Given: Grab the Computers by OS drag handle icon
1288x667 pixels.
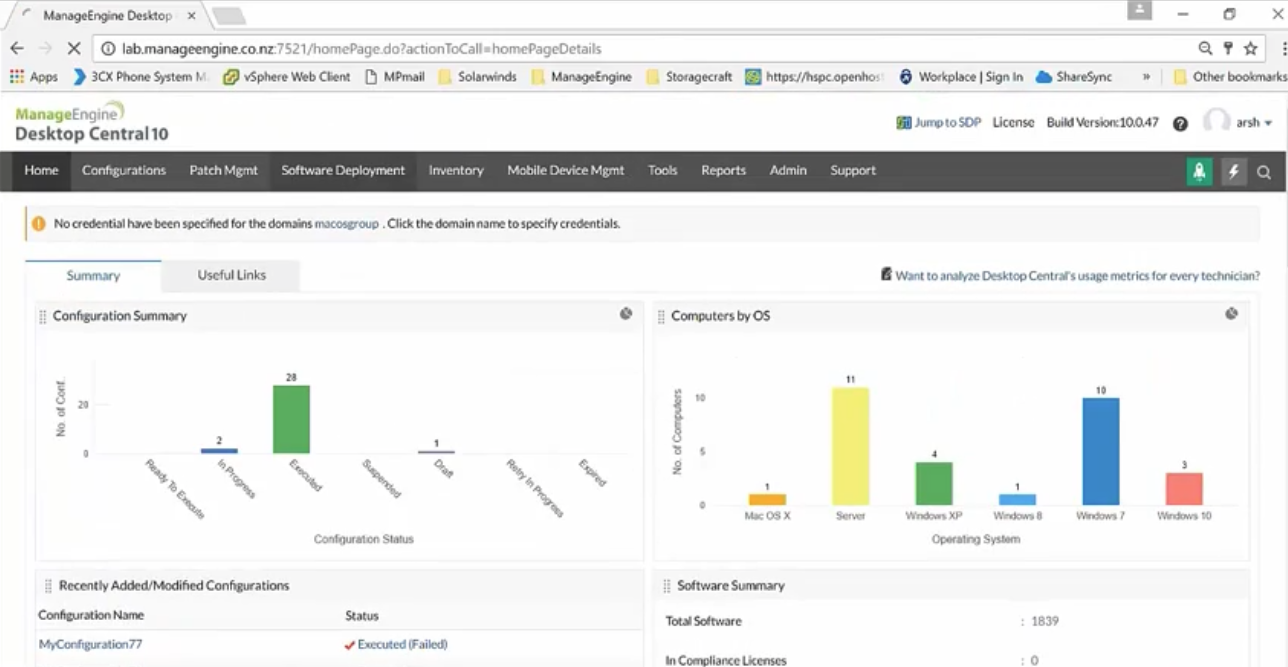Looking at the screenshot, I should point(661,316).
